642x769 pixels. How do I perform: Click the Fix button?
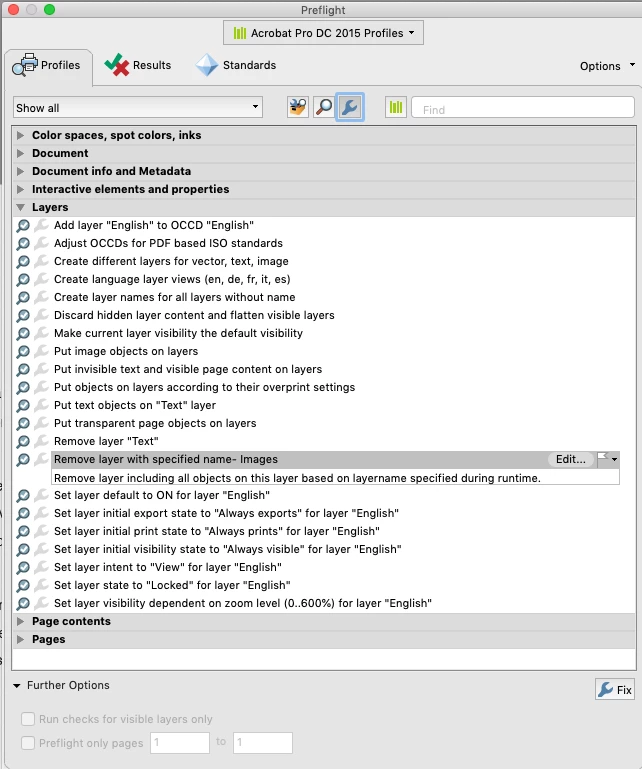click(x=615, y=690)
